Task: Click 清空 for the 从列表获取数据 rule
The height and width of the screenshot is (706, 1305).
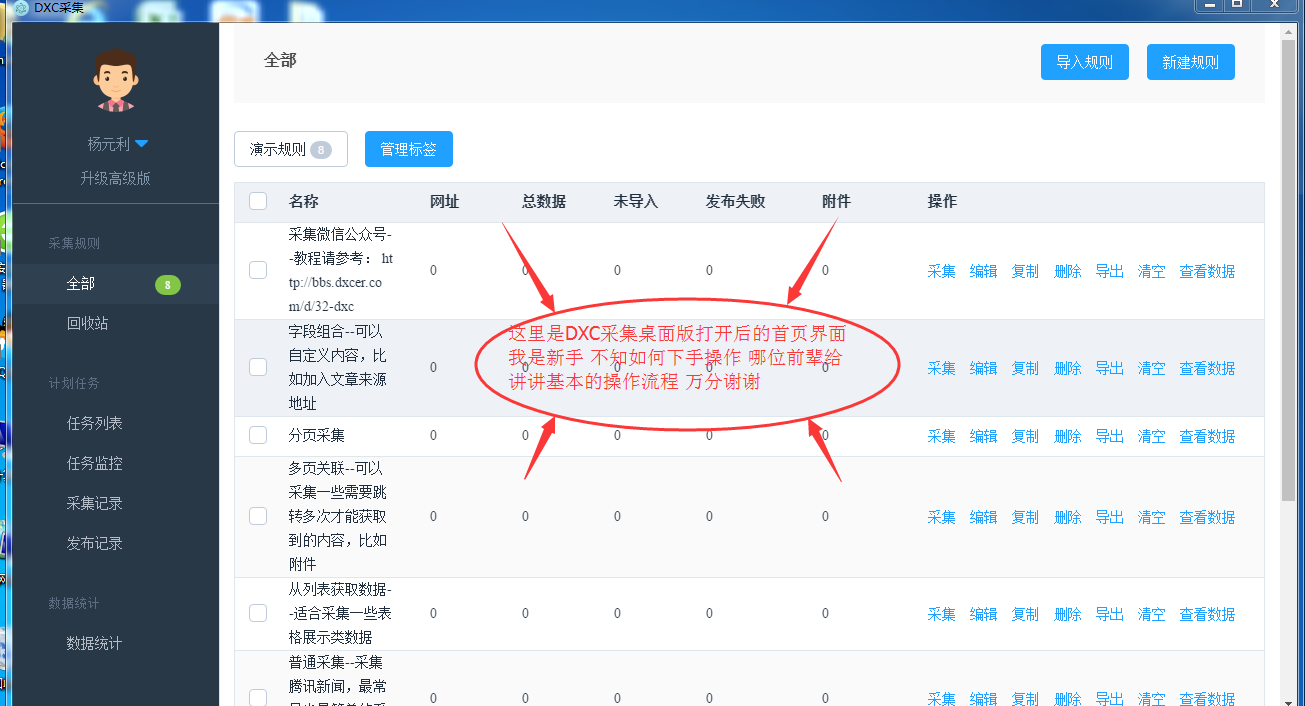Action: 1152,614
